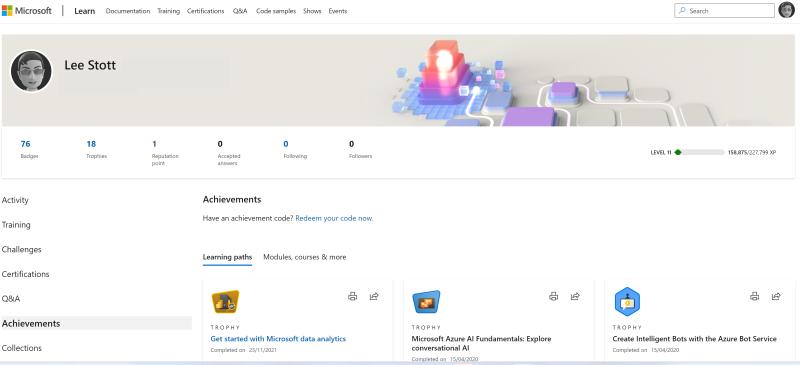
Task: Select Activity in the sidebar
Action: click(15, 200)
